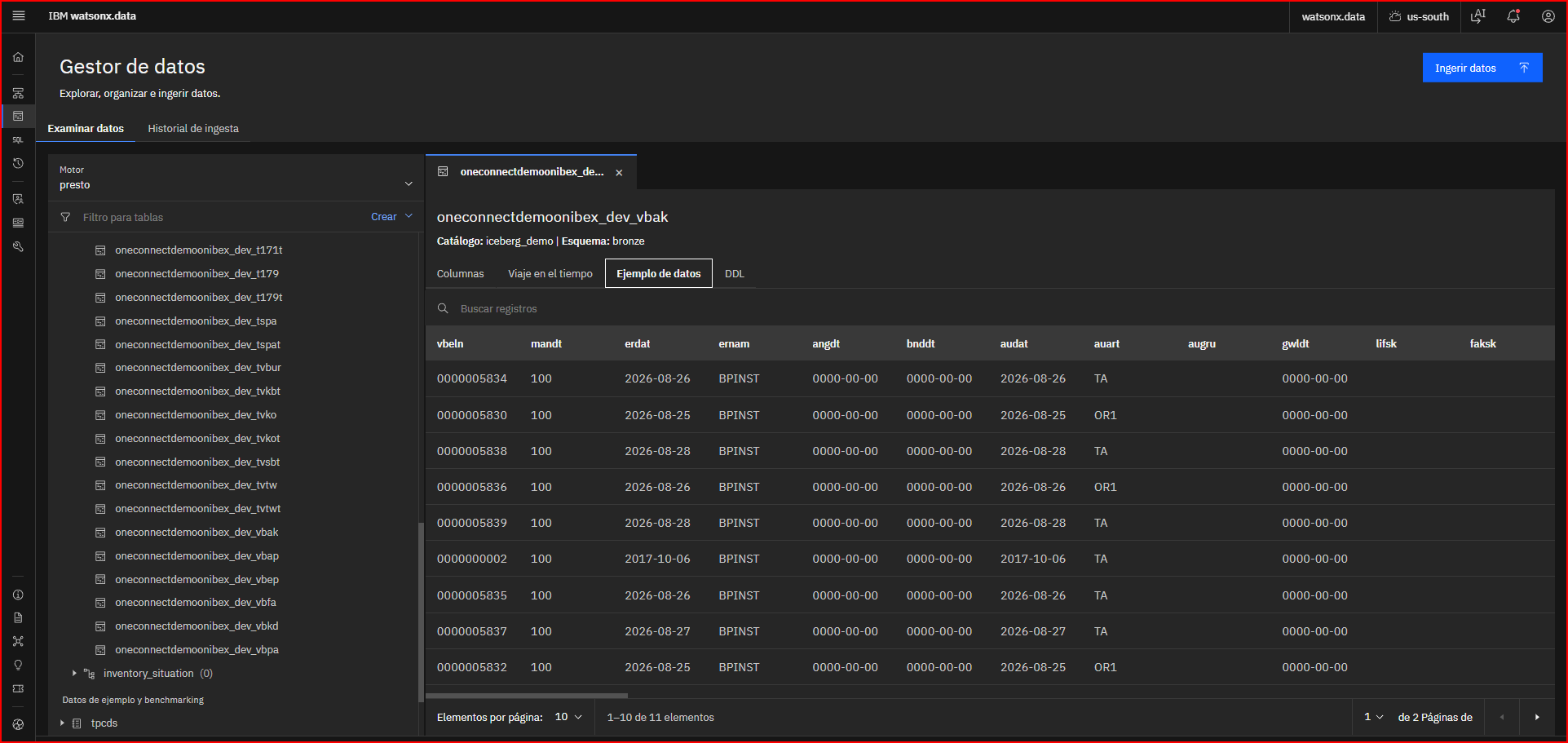
Task: Switch to Historial de ingesta tab
Action: click(193, 129)
